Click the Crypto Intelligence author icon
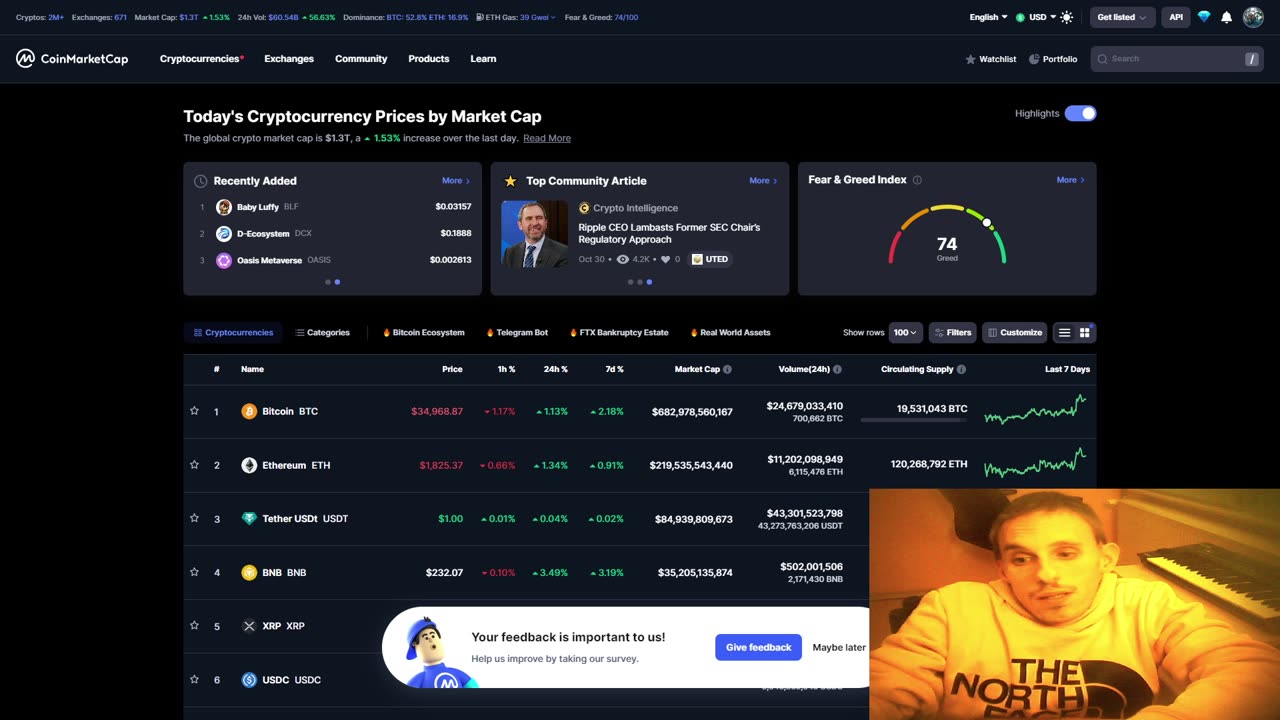The width and height of the screenshot is (1280, 720). pos(584,208)
